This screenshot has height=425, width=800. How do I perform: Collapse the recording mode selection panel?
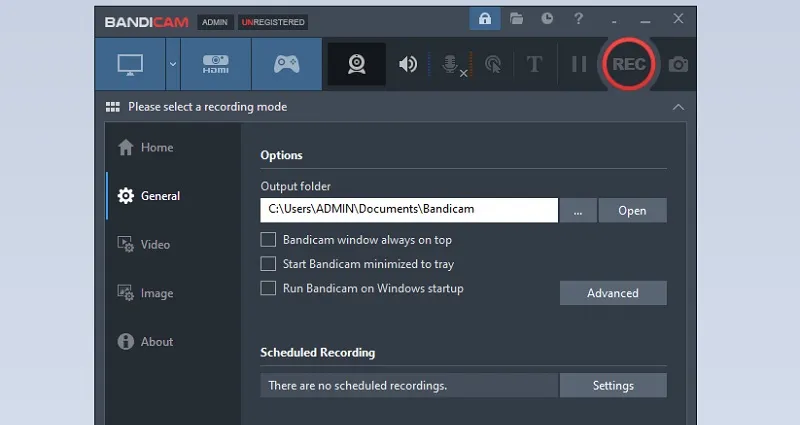click(678, 107)
